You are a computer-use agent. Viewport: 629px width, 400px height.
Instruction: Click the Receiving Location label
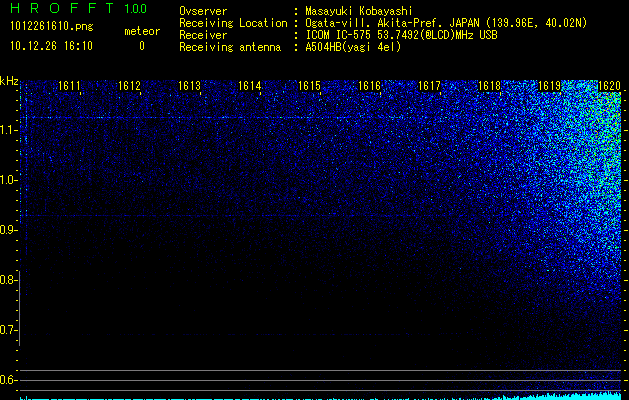tap(233, 23)
